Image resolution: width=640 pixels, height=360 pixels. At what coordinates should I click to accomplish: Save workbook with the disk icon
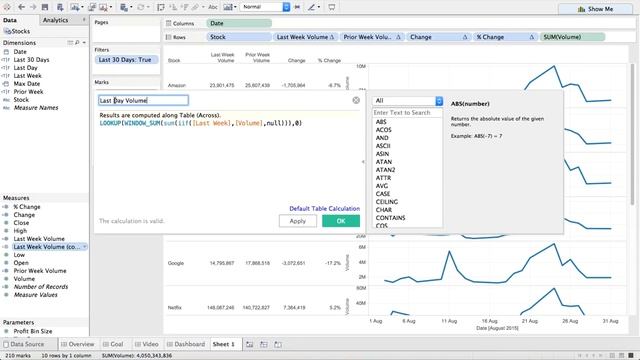45,7
